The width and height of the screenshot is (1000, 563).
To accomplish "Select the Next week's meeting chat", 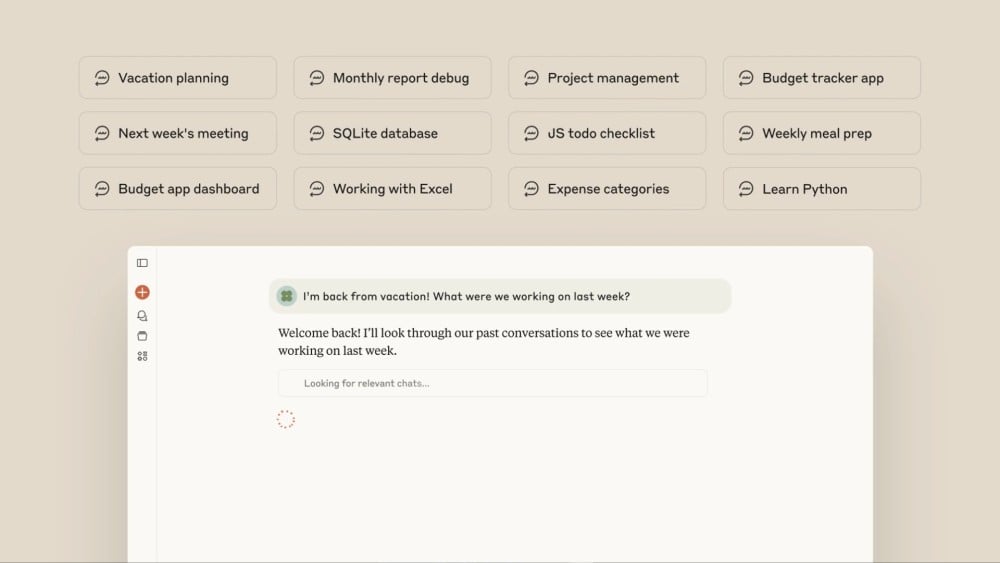I will click(178, 133).
